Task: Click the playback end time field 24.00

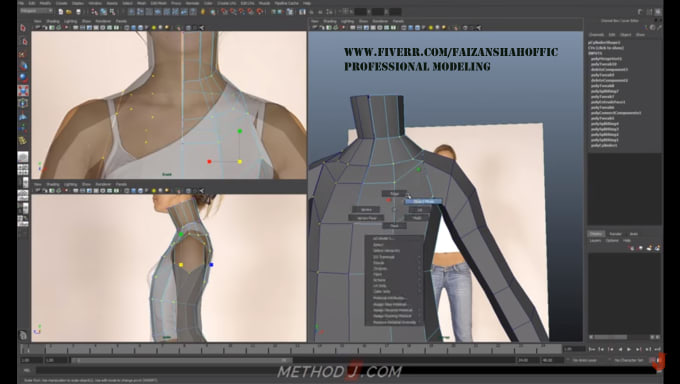Action: [527, 360]
